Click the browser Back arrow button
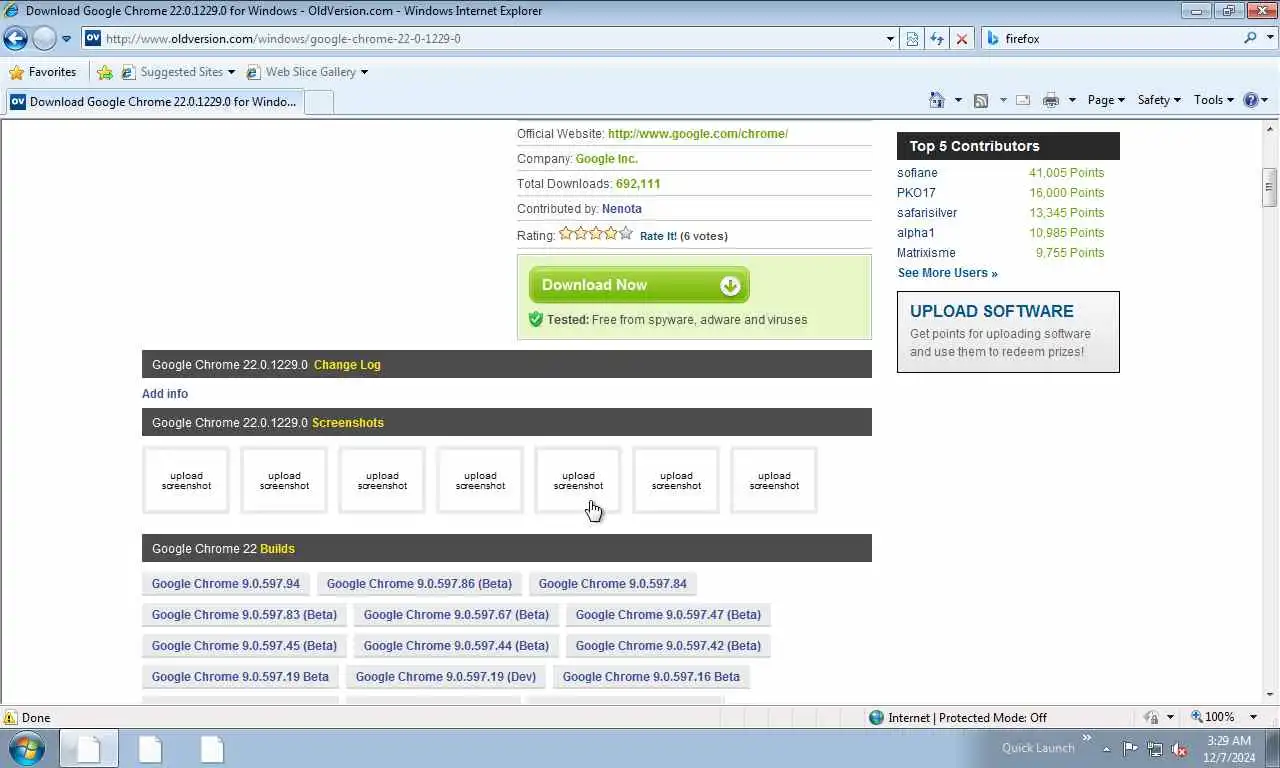The width and height of the screenshot is (1280, 768). click(x=15, y=38)
